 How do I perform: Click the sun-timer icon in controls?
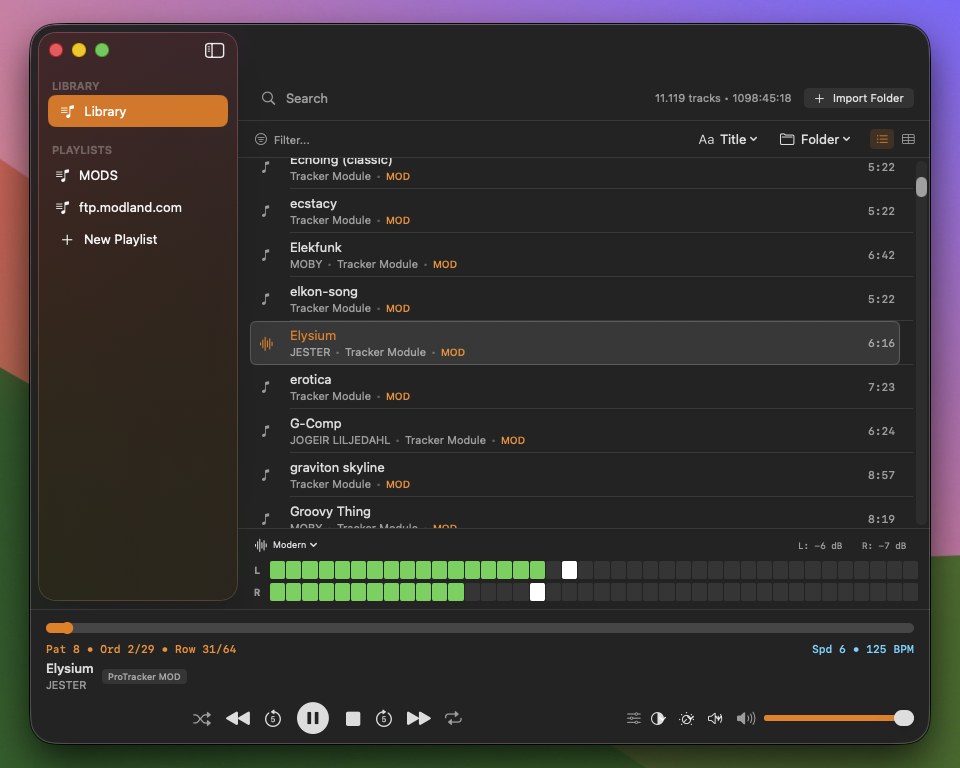click(687, 718)
